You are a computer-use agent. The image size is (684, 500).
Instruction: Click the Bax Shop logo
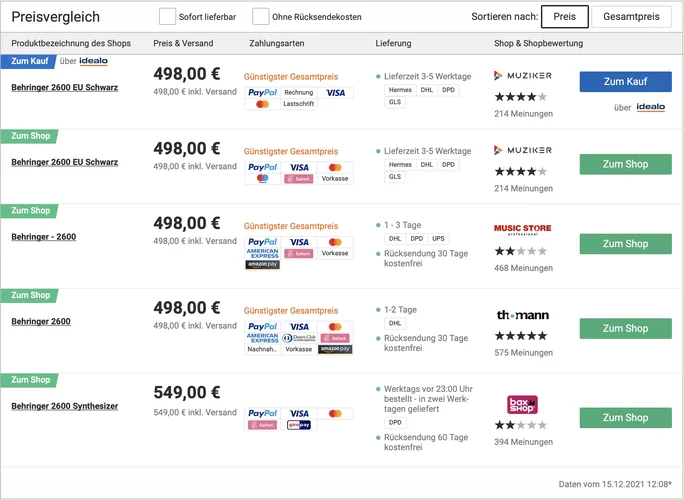click(522, 404)
